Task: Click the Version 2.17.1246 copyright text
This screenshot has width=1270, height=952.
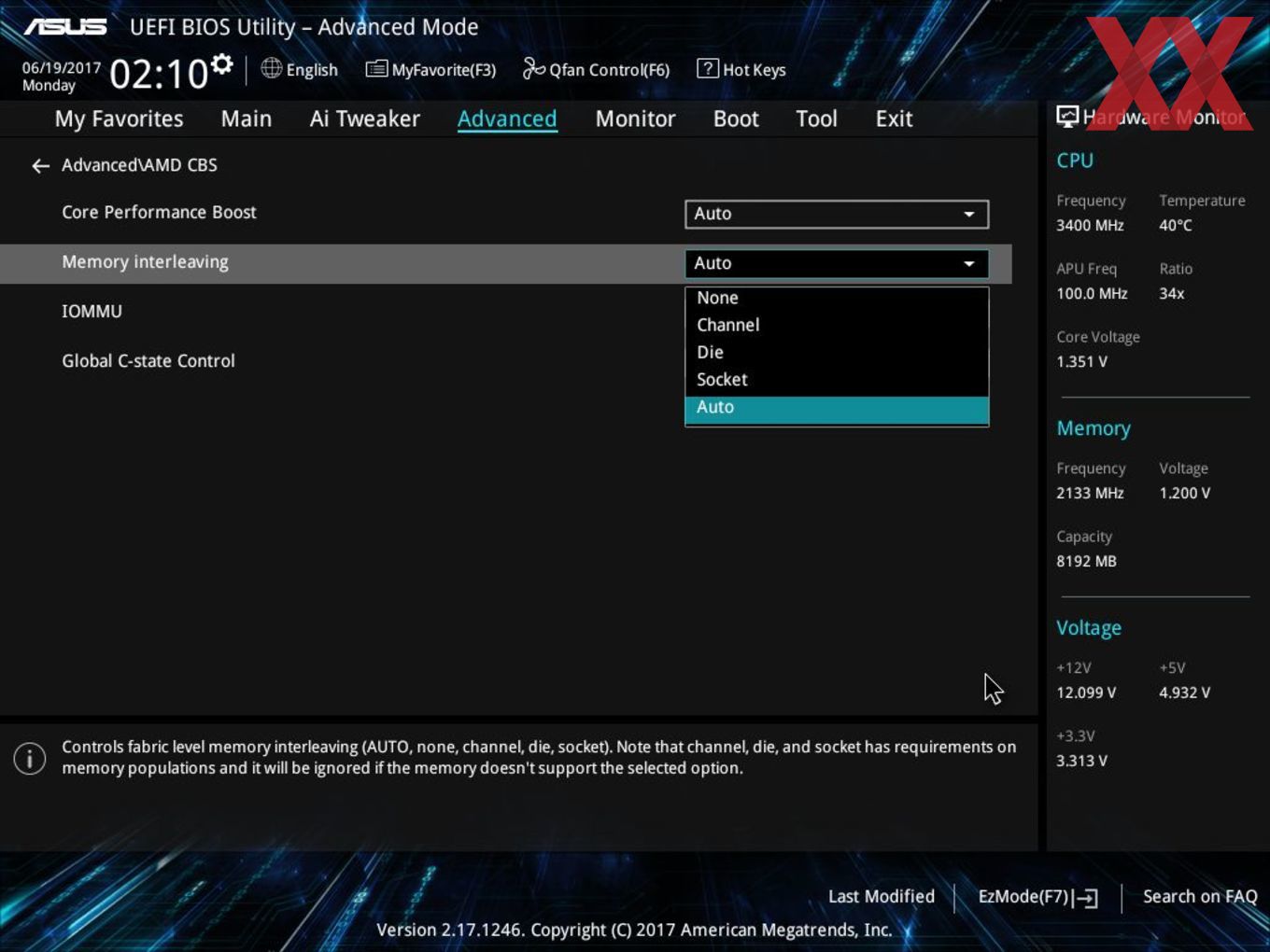Action: (x=634, y=931)
